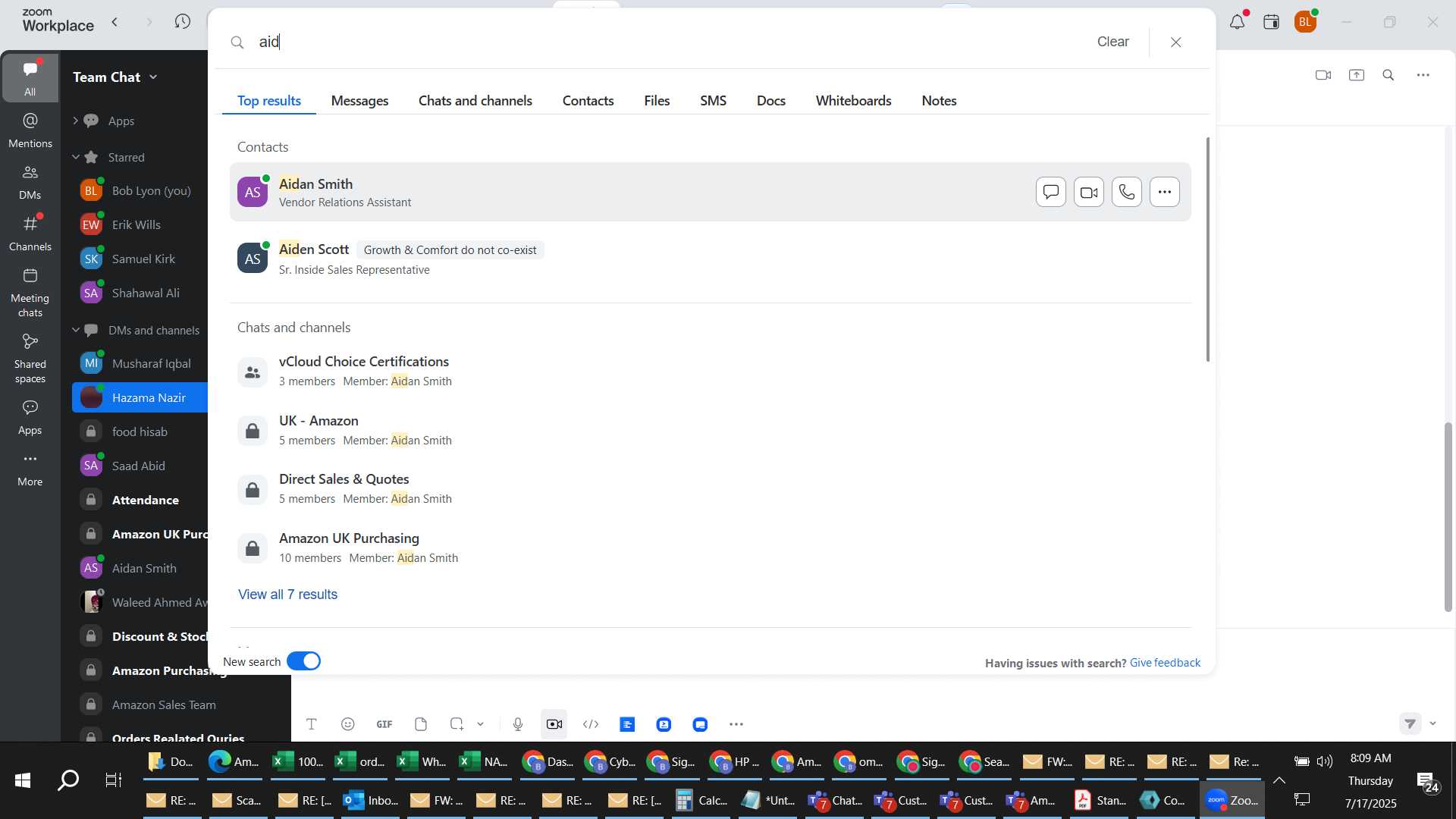Click the share screen icon in chat header

[1357, 75]
